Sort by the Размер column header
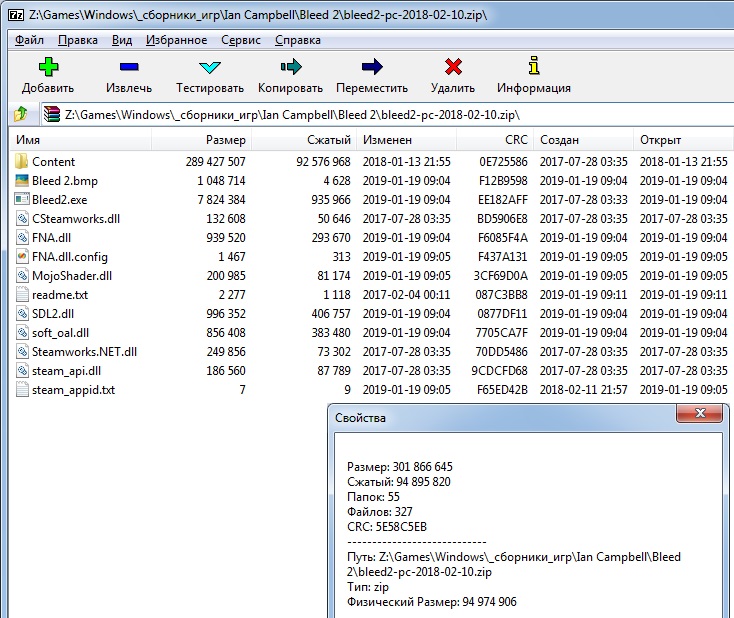This screenshot has width=734, height=618. pyautogui.click(x=202, y=140)
